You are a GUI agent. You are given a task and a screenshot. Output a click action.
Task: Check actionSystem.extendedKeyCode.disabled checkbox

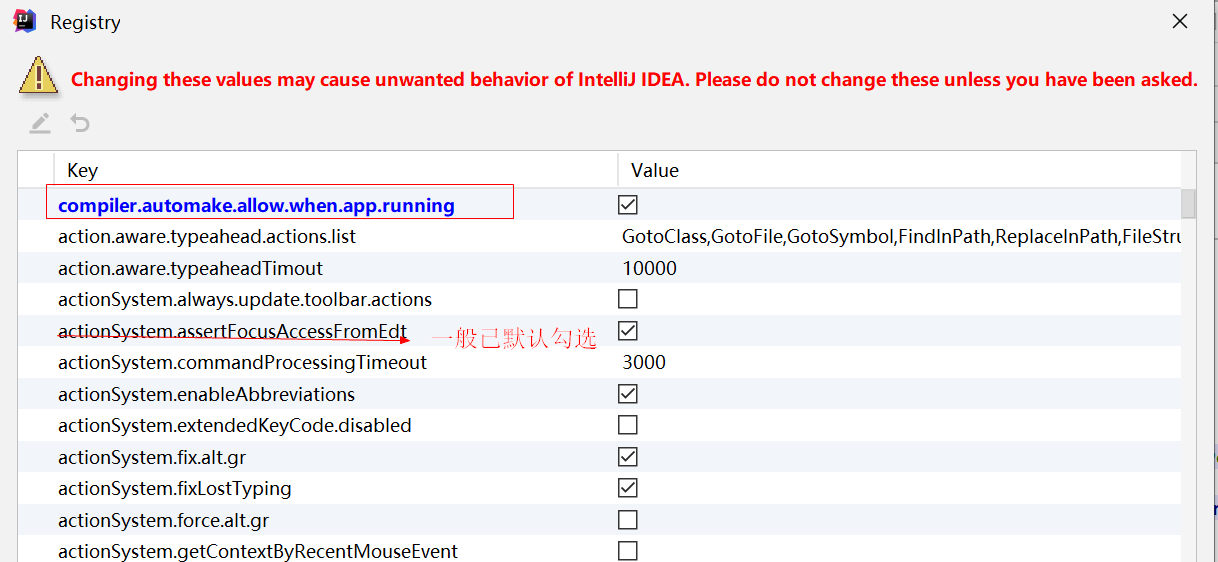coord(628,425)
